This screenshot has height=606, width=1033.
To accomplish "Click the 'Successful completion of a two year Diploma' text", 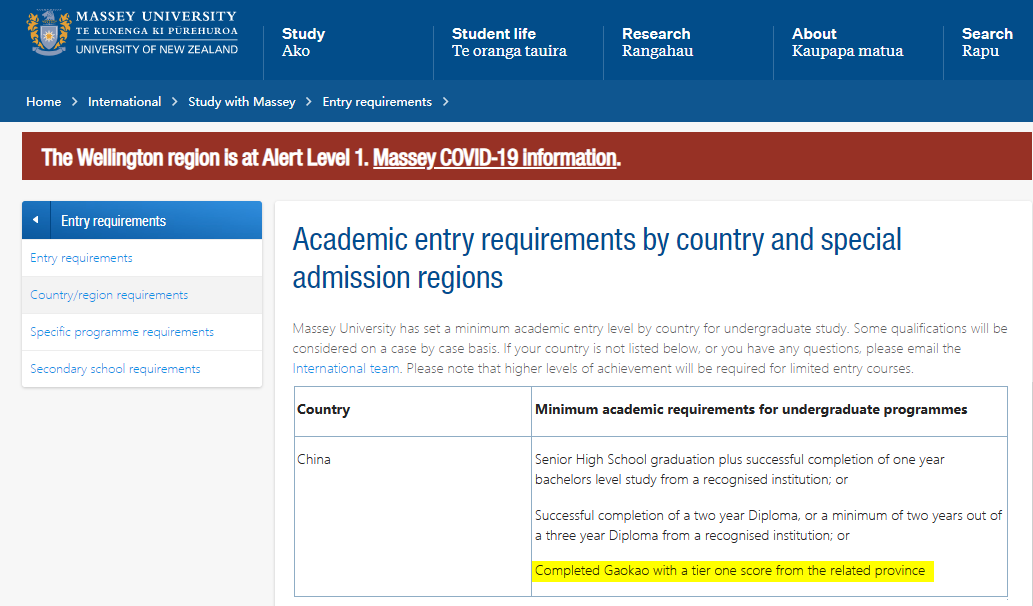I will (x=768, y=525).
